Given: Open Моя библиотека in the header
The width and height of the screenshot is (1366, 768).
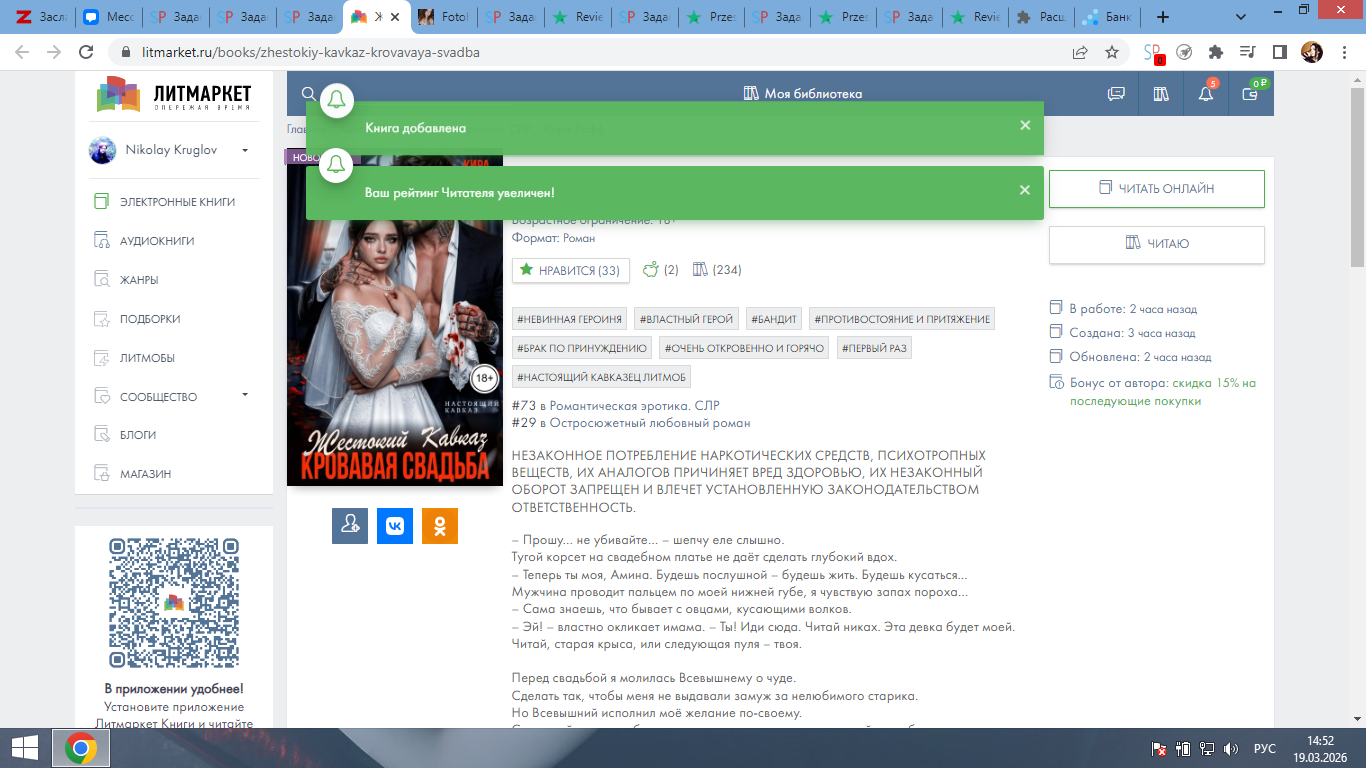Looking at the screenshot, I should point(803,94).
